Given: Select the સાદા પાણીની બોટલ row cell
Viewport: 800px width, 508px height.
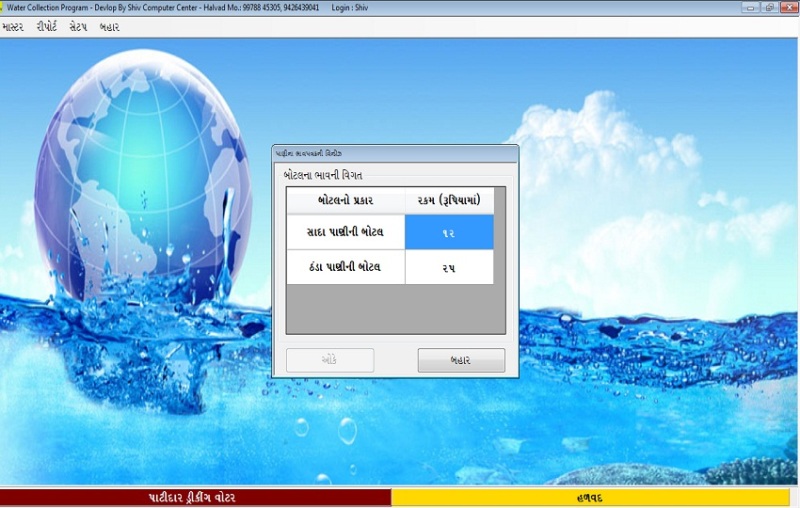Looking at the screenshot, I should coord(345,232).
